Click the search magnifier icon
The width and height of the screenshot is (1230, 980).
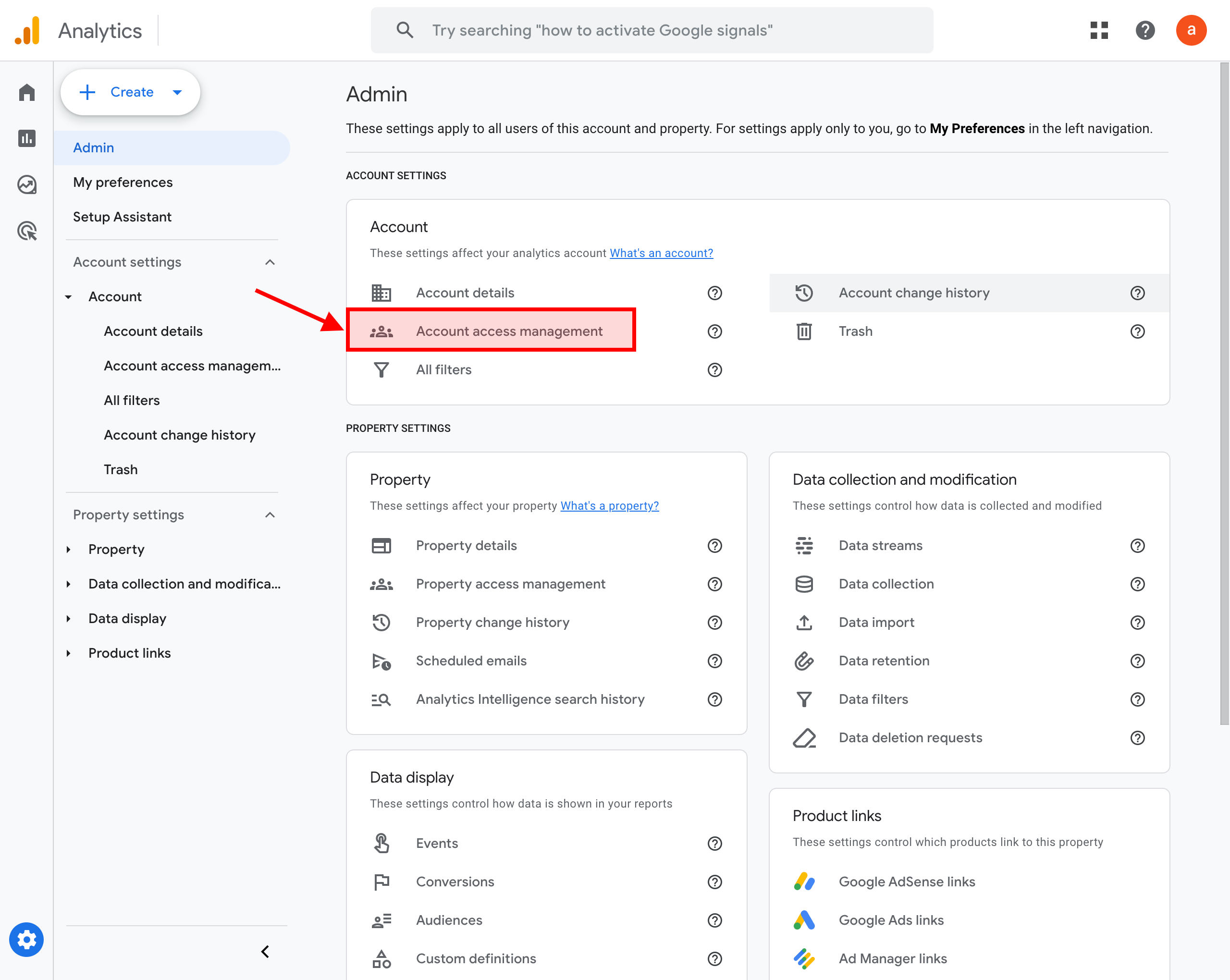tap(405, 30)
